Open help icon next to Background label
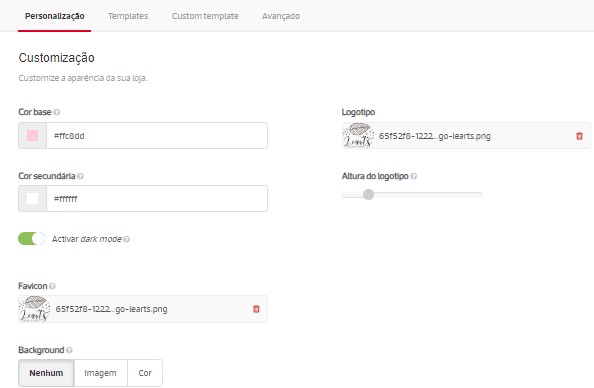Viewport: 594px width, 388px height. (69, 350)
